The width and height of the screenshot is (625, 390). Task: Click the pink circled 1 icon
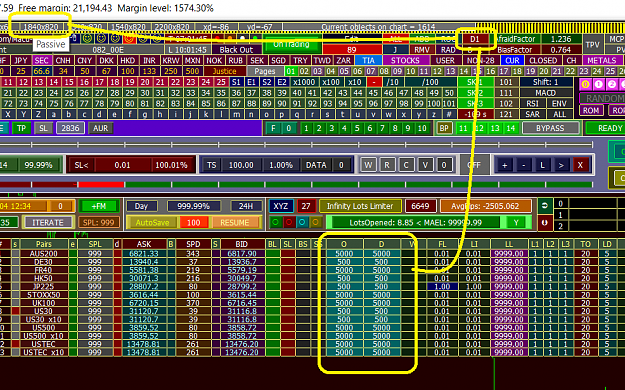[x=599, y=85]
